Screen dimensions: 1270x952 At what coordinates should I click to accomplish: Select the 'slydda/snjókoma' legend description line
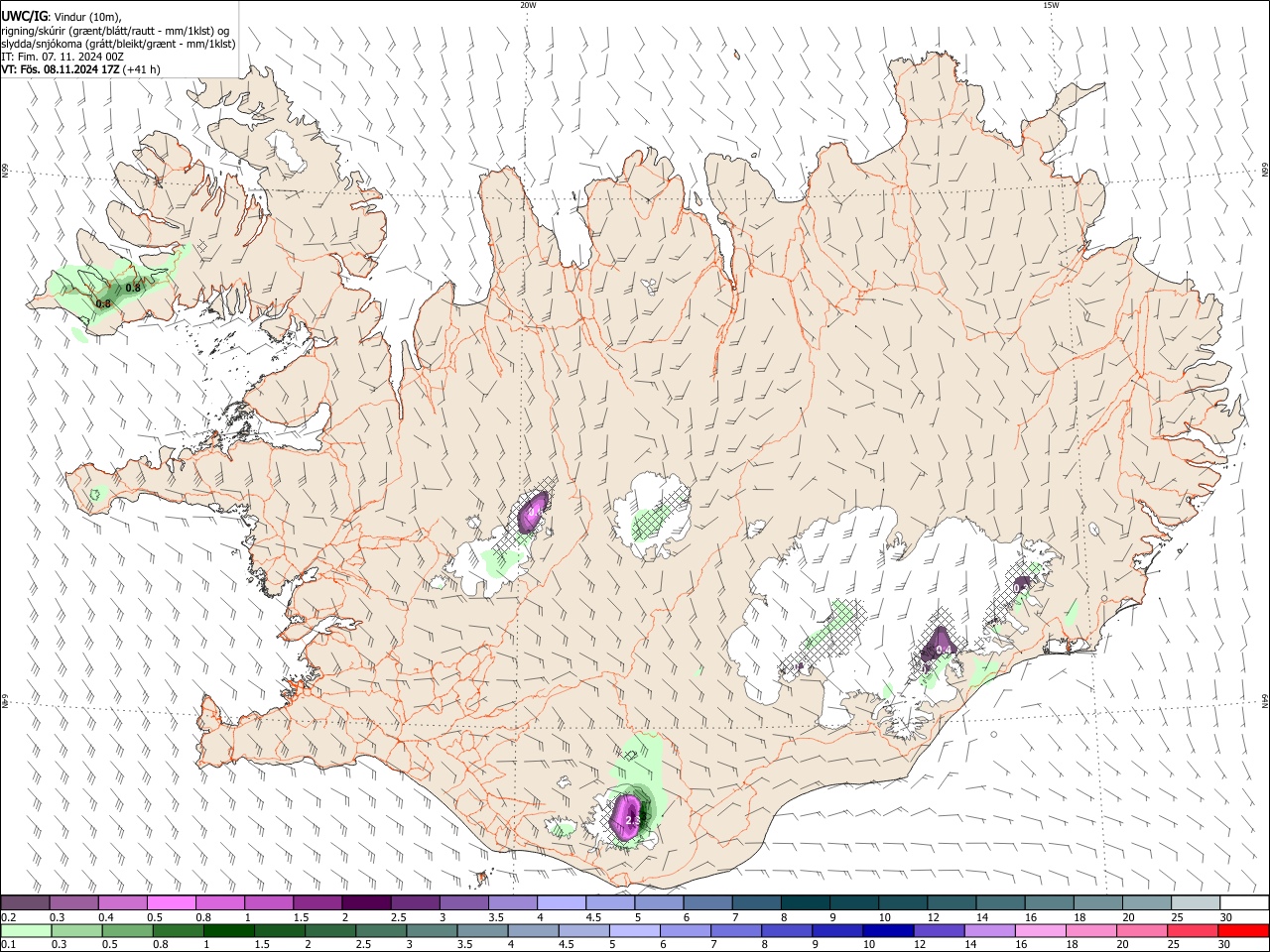point(118,44)
